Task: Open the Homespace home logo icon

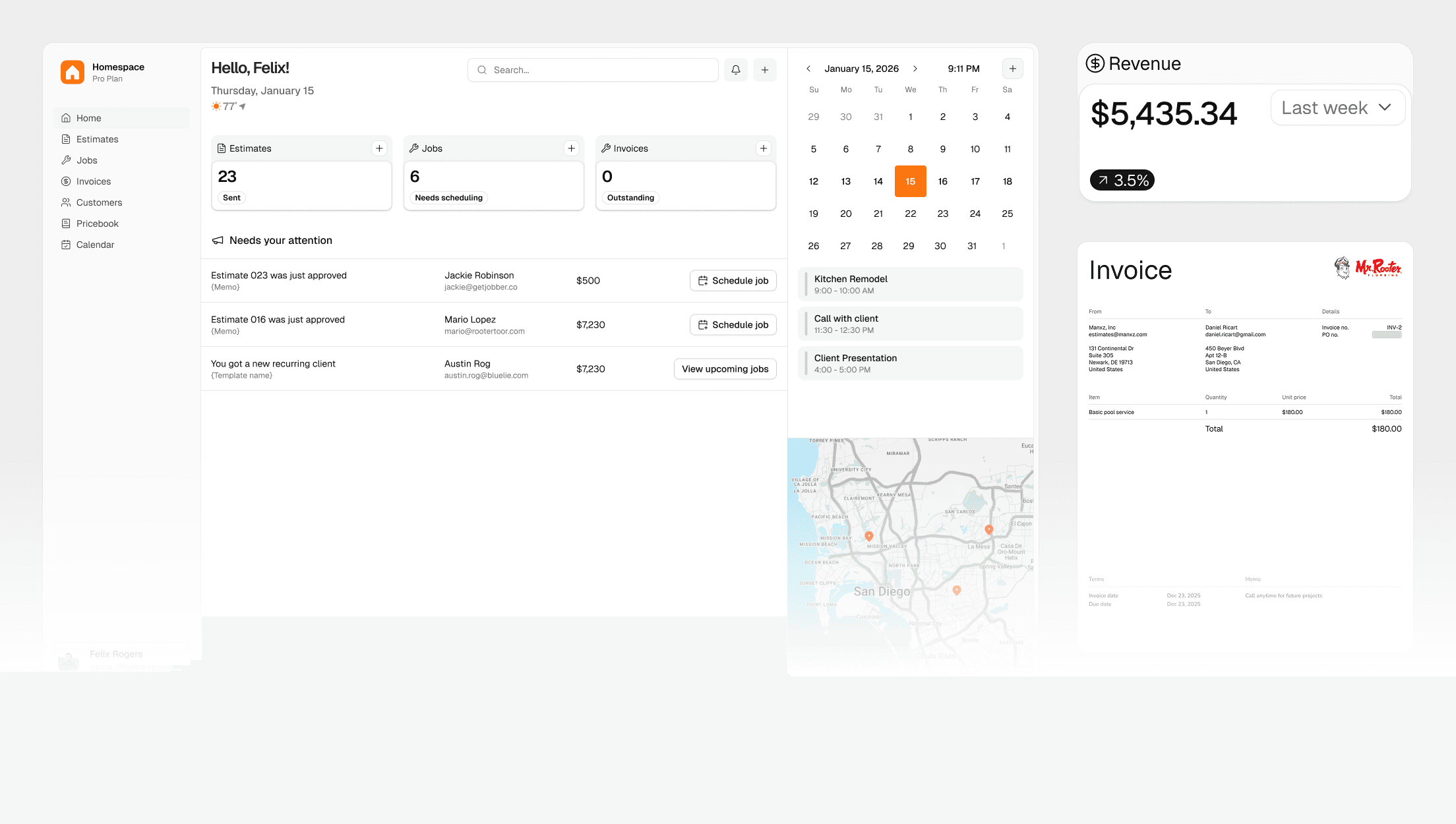Action: point(71,72)
